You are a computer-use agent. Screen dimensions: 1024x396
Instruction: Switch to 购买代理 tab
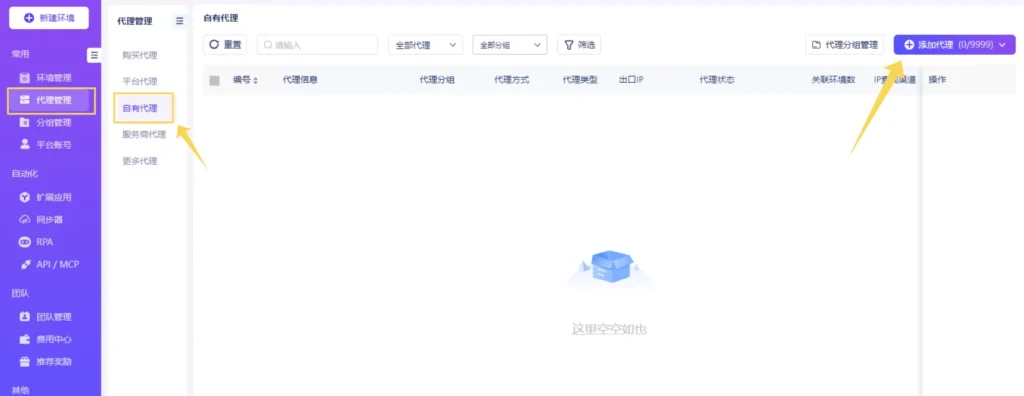pyautogui.click(x=140, y=56)
